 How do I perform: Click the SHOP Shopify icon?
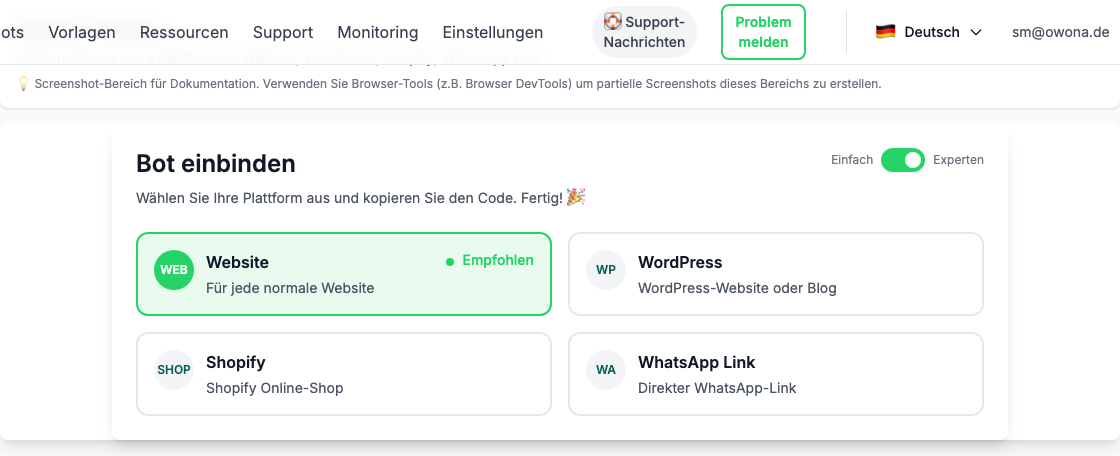point(174,370)
